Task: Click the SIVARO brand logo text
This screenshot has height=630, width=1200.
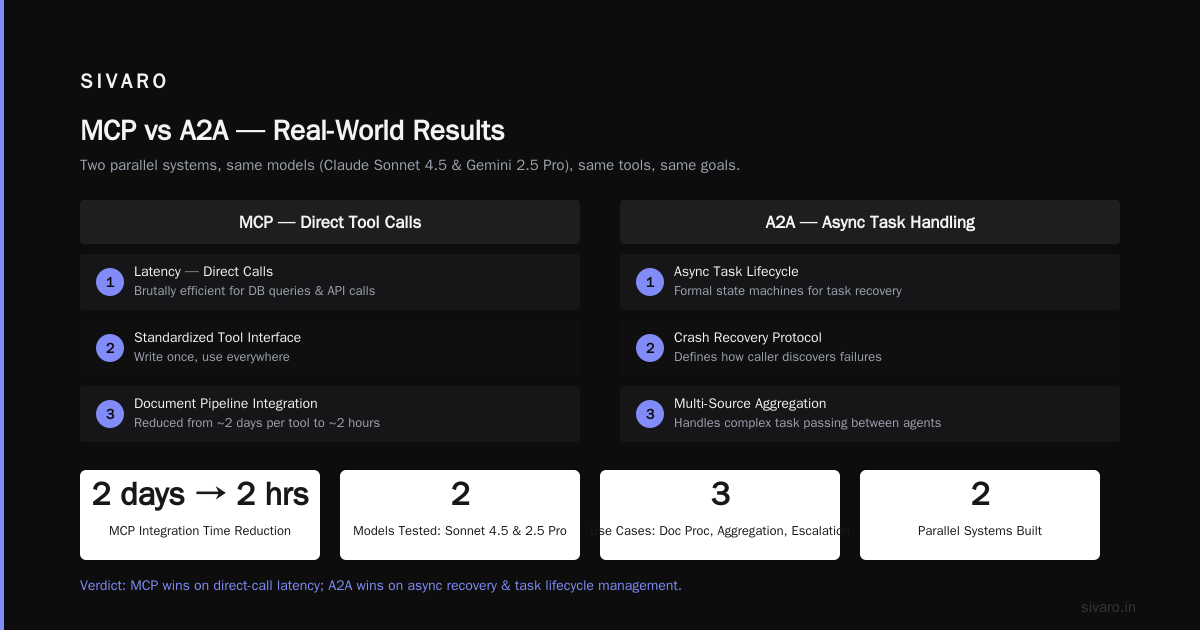Action: 124,82
